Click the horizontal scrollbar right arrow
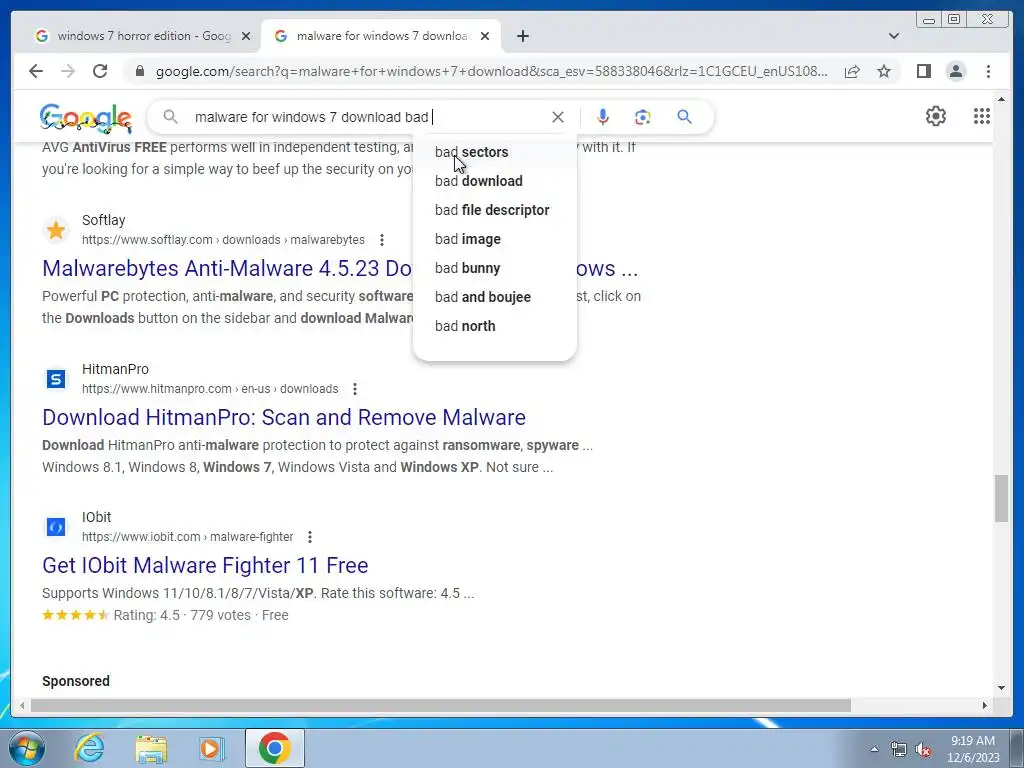 tap(985, 705)
